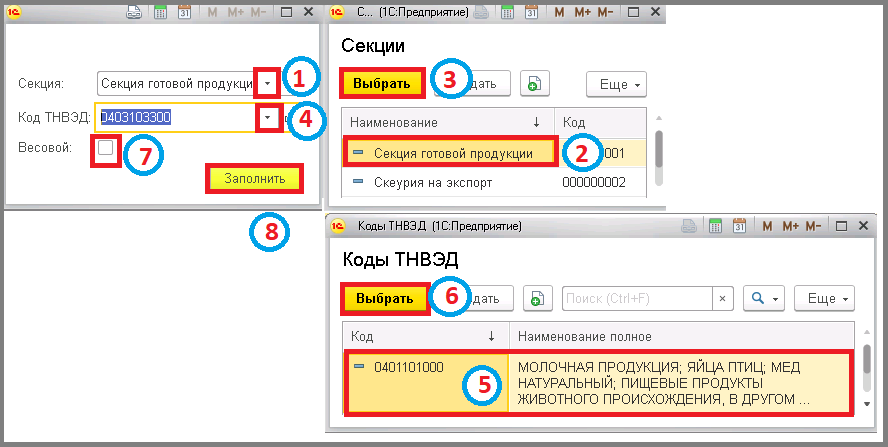Viewport: 888px width, 447px height.
Task: Click the M- button in the Секции window
Action: click(605, 12)
